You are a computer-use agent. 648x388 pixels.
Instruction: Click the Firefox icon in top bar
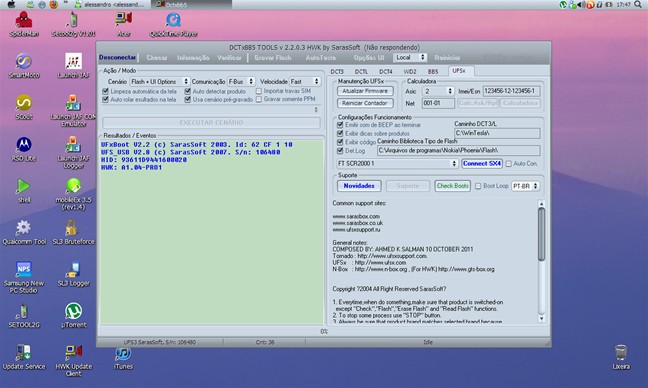(53, 5)
